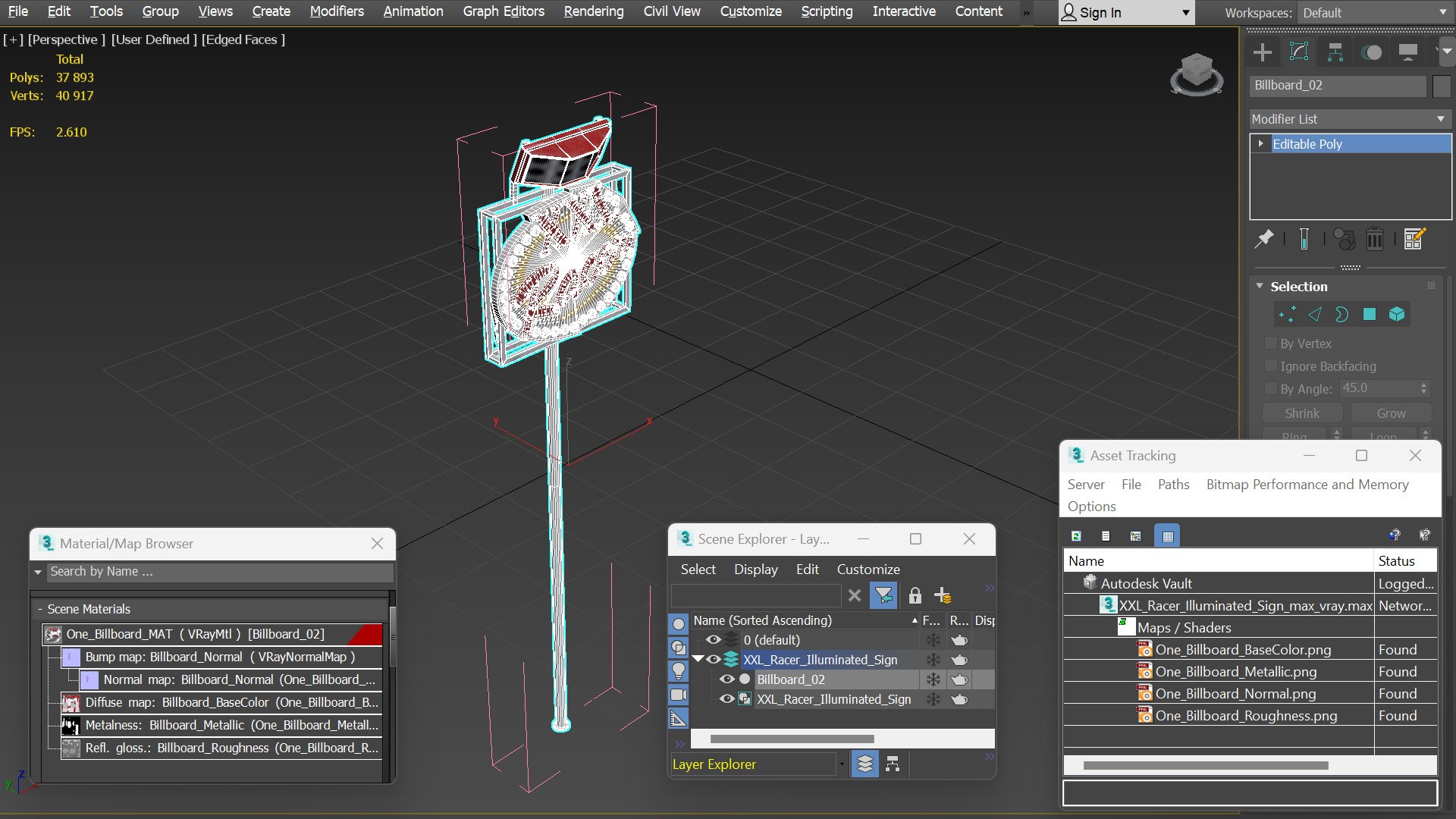Click the Search by Name field
1456x819 pixels.
pos(221,572)
